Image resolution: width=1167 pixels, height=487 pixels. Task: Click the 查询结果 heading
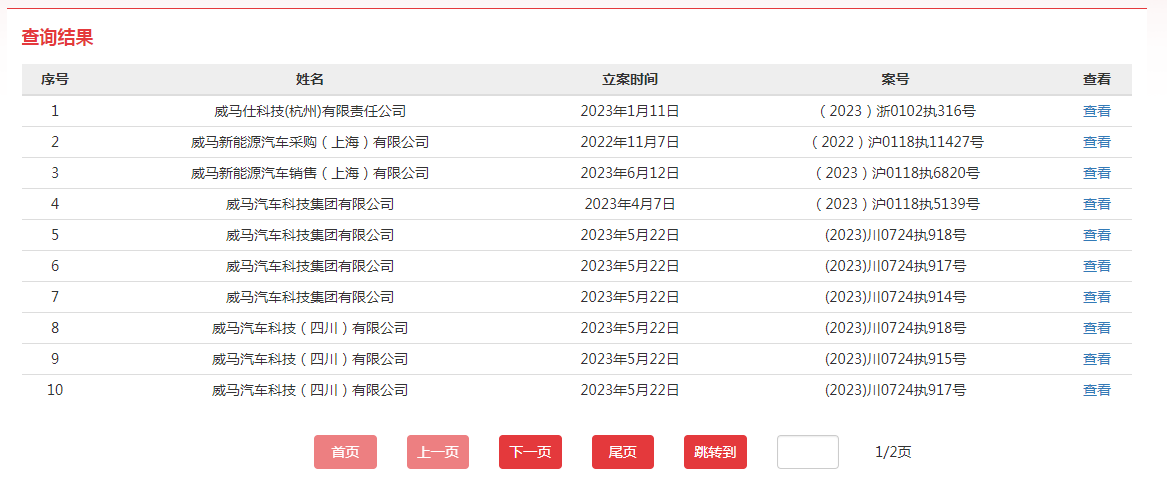57,38
